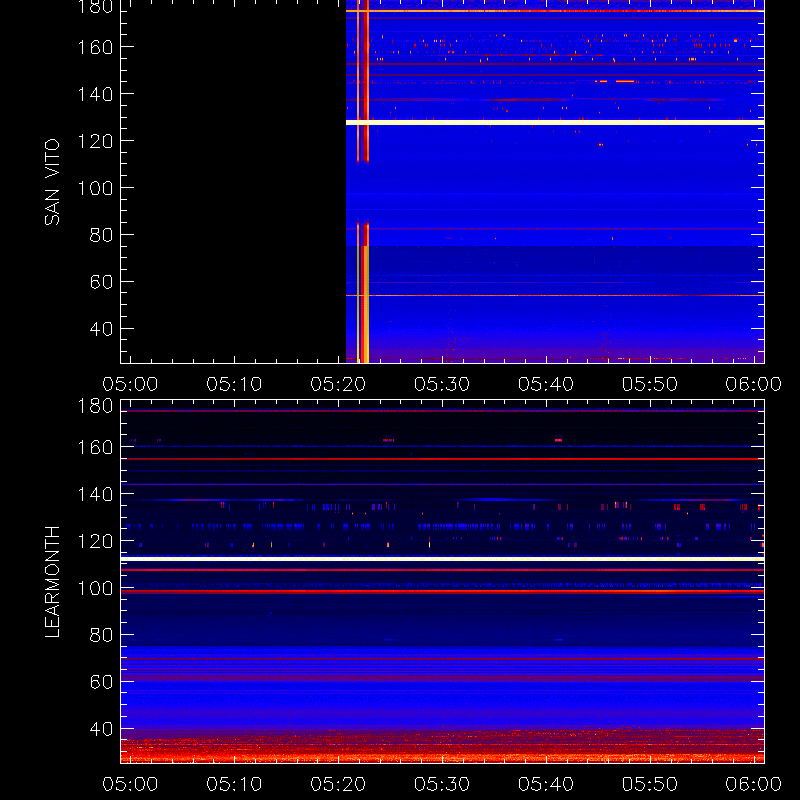
Task: Select the 100 tick label on SAN VITO axis
Action: point(95,188)
